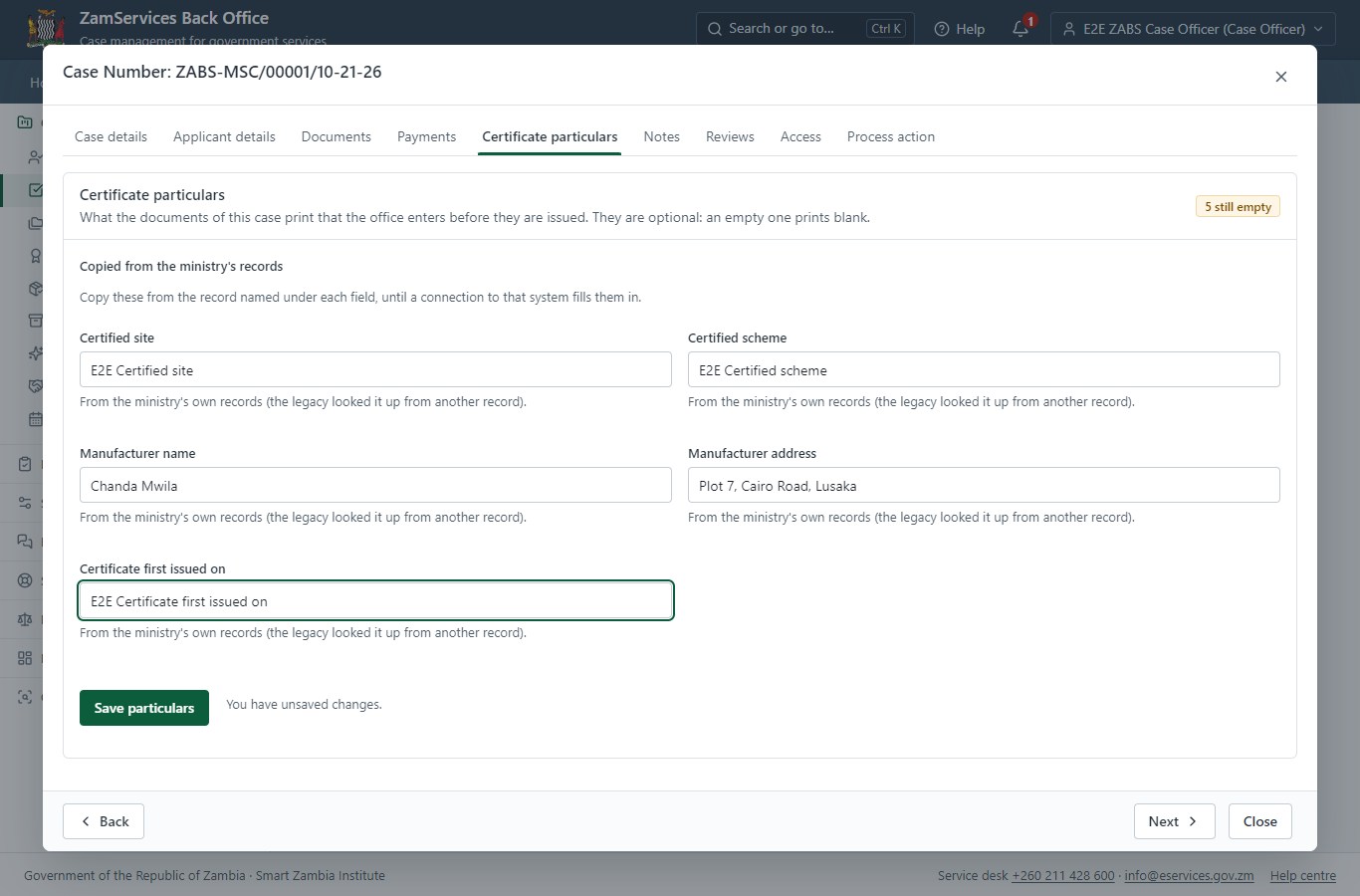Follow the Help centre link
The width and height of the screenshot is (1360, 896).
[x=1303, y=876]
